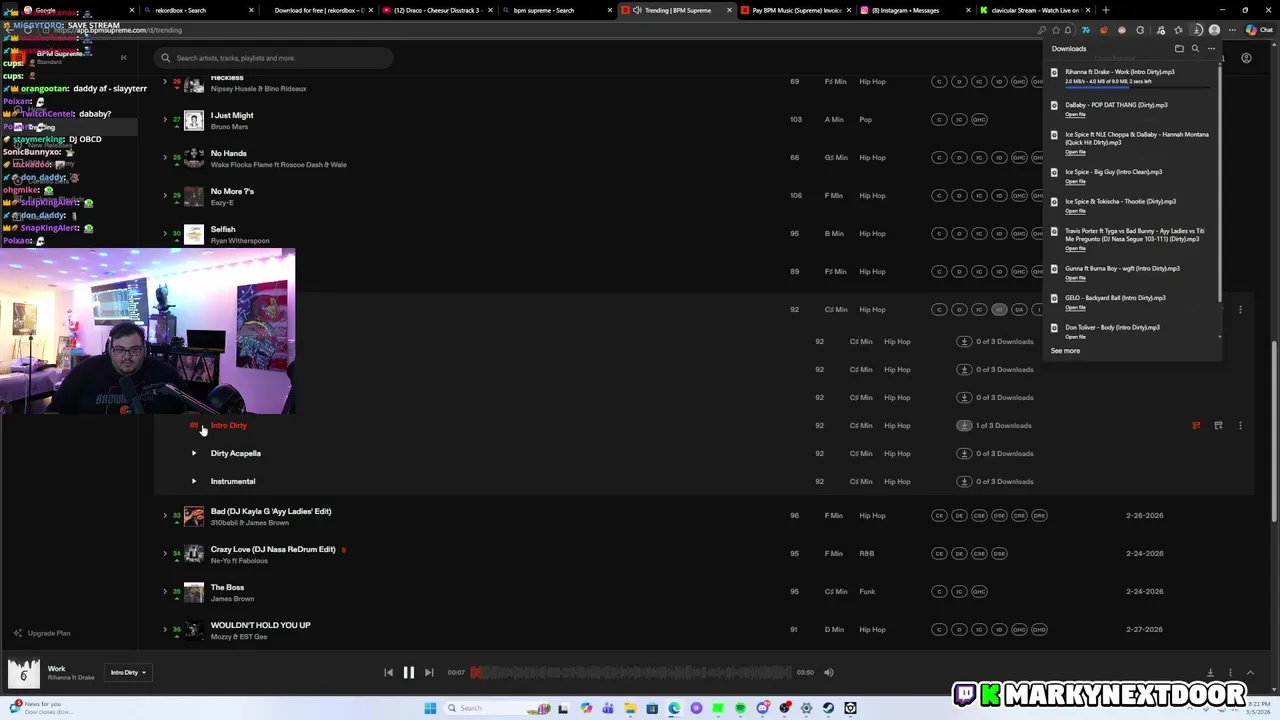Expand versions for track 28 No Hands
This screenshot has width=1280, height=720.
coord(165,158)
